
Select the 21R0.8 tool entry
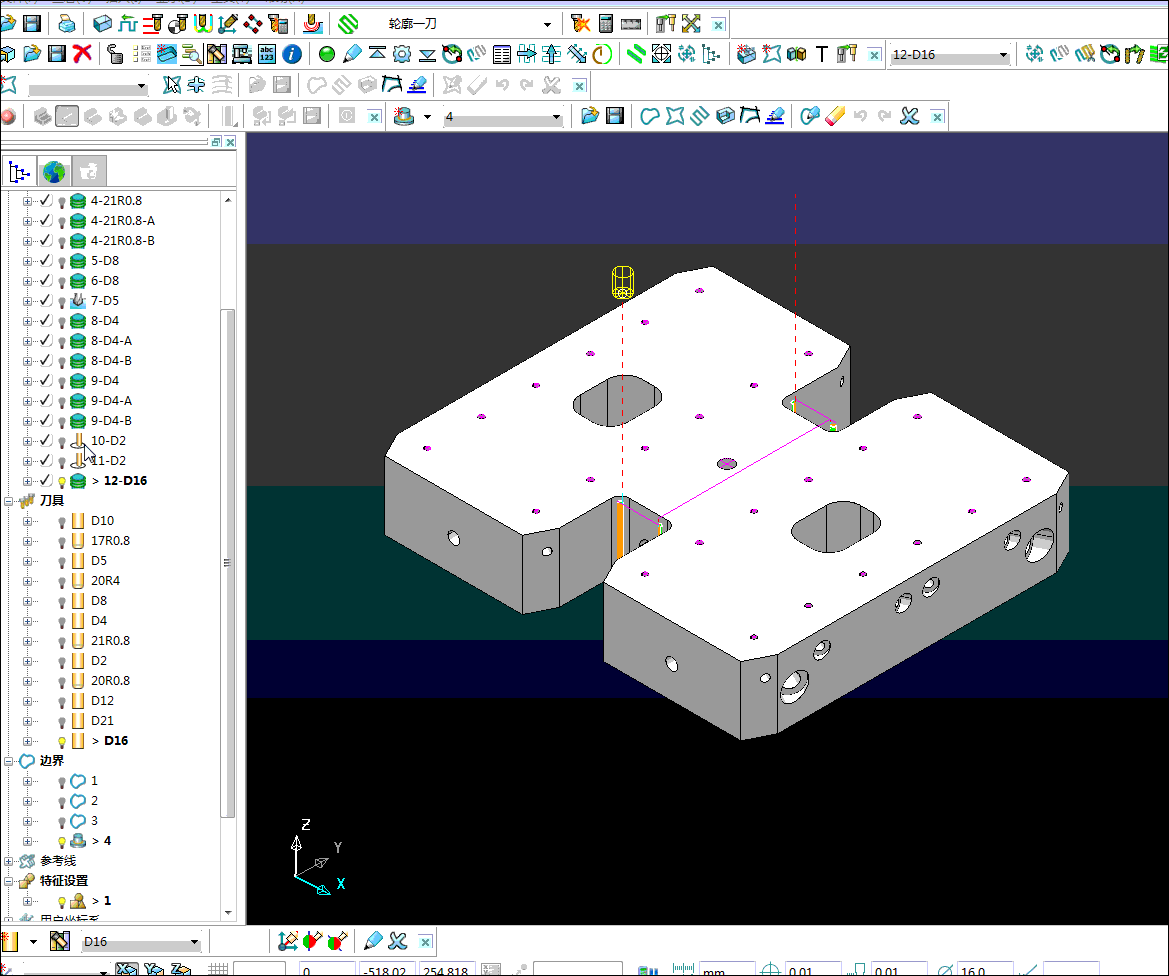click(110, 640)
